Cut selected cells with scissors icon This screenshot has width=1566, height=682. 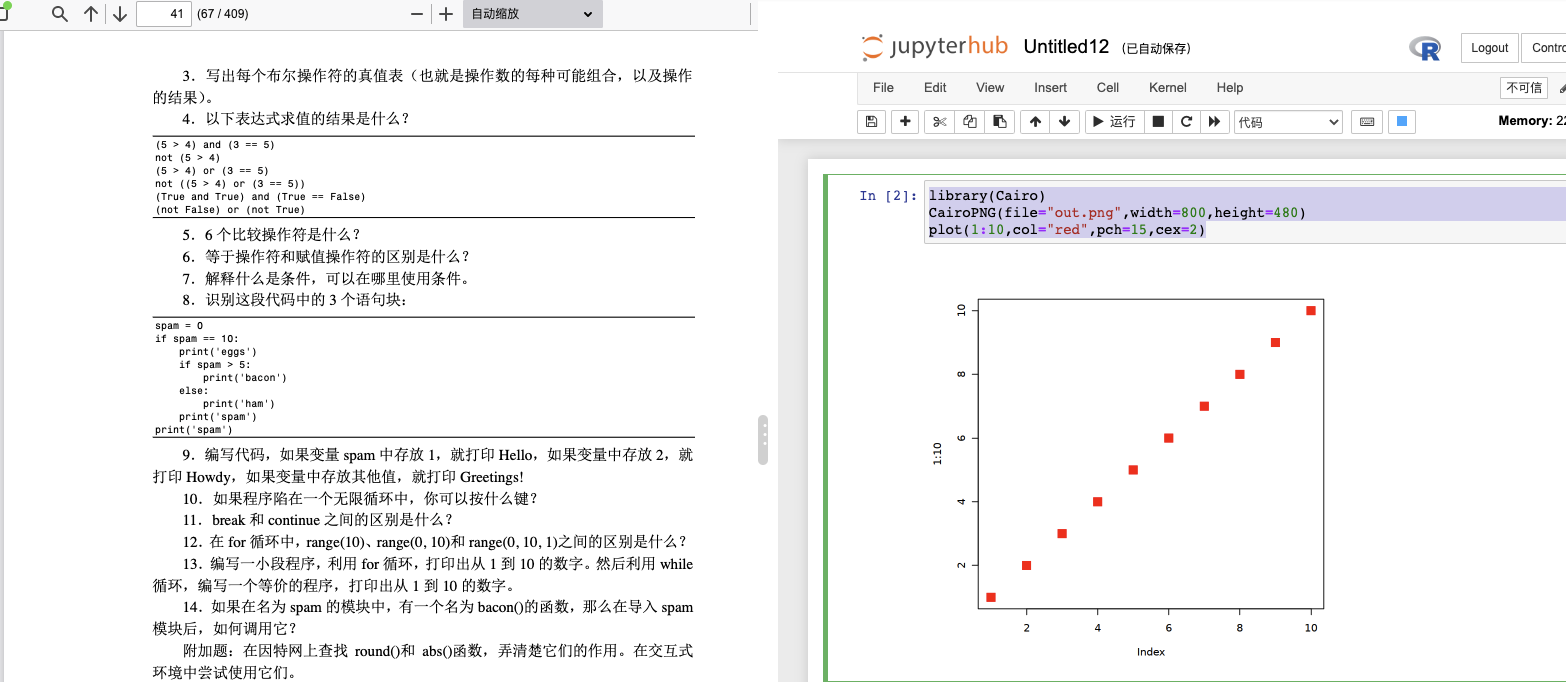point(939,122)
